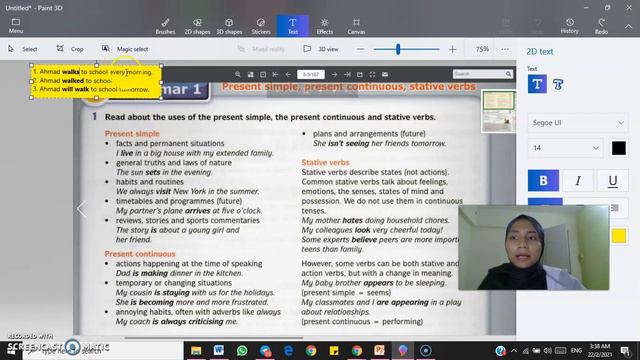Viewport: 640px width, 360px height.
Task: Click the ENG language indicator
Action: tap(576, 351)
